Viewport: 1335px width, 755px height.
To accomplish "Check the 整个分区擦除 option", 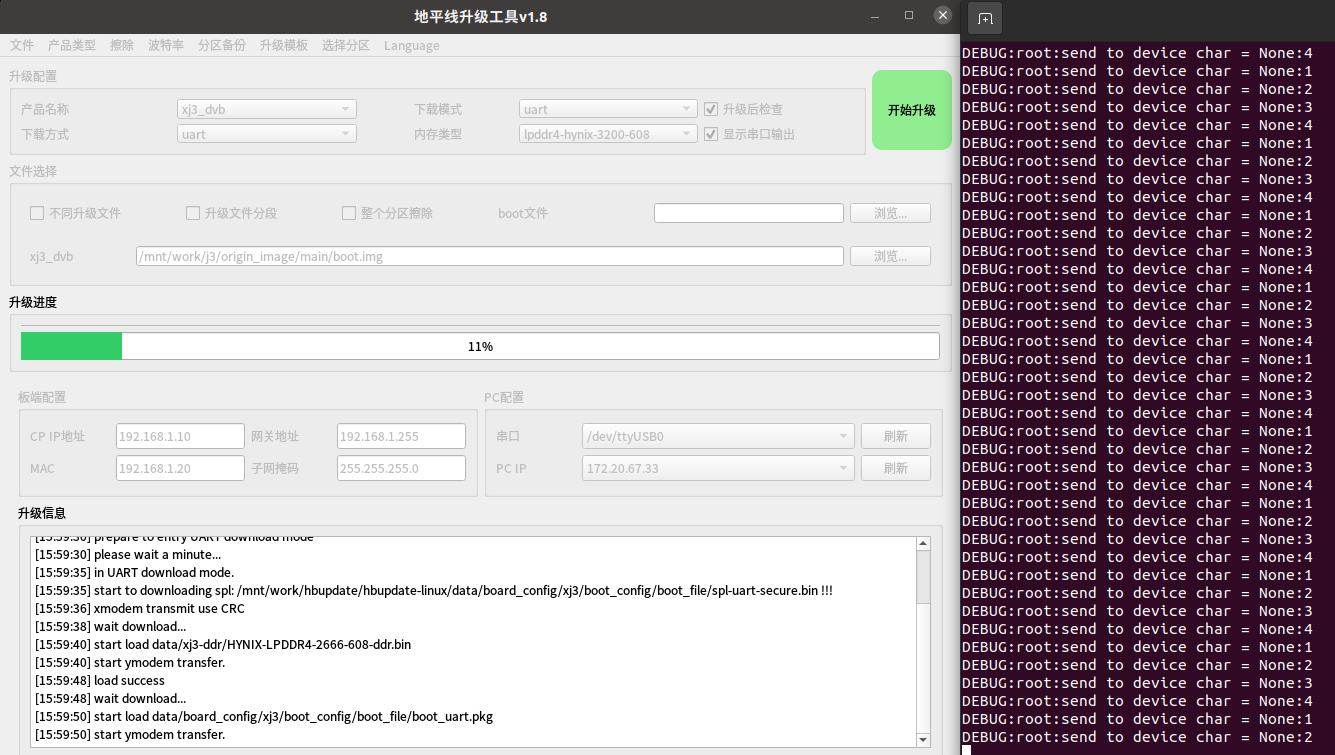I will point(349,213).
